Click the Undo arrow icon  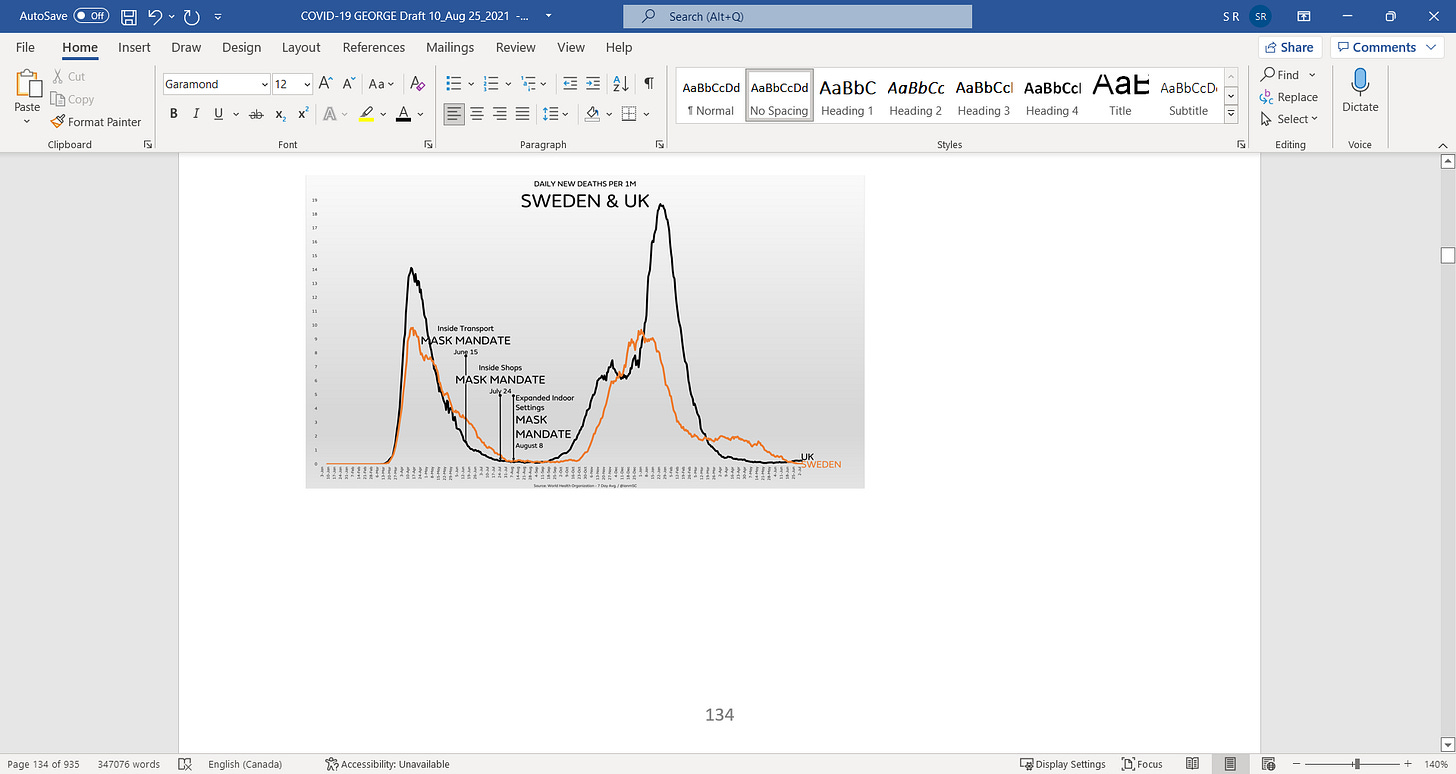[155, 16]
